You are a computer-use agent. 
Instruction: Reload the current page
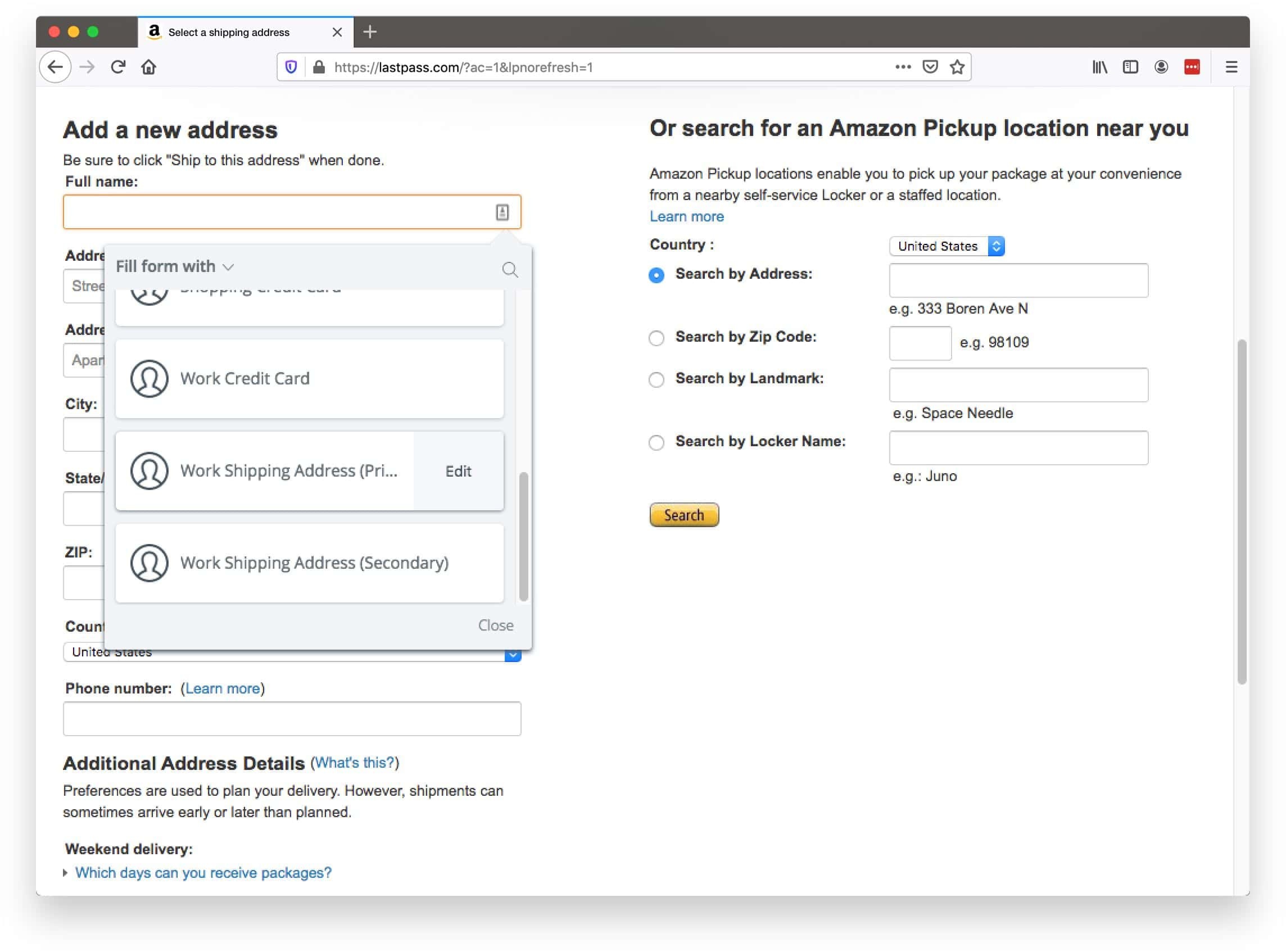(118, 67)
